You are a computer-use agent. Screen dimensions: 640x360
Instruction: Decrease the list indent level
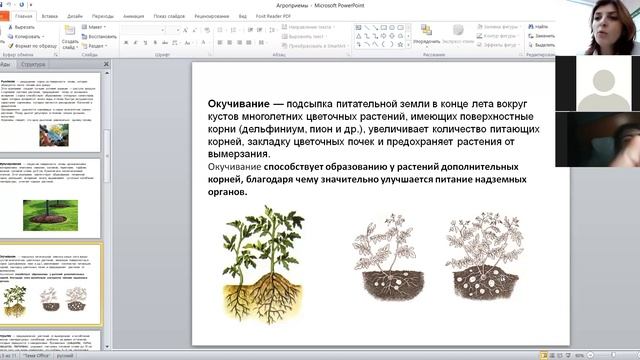[x=250, y=30]
